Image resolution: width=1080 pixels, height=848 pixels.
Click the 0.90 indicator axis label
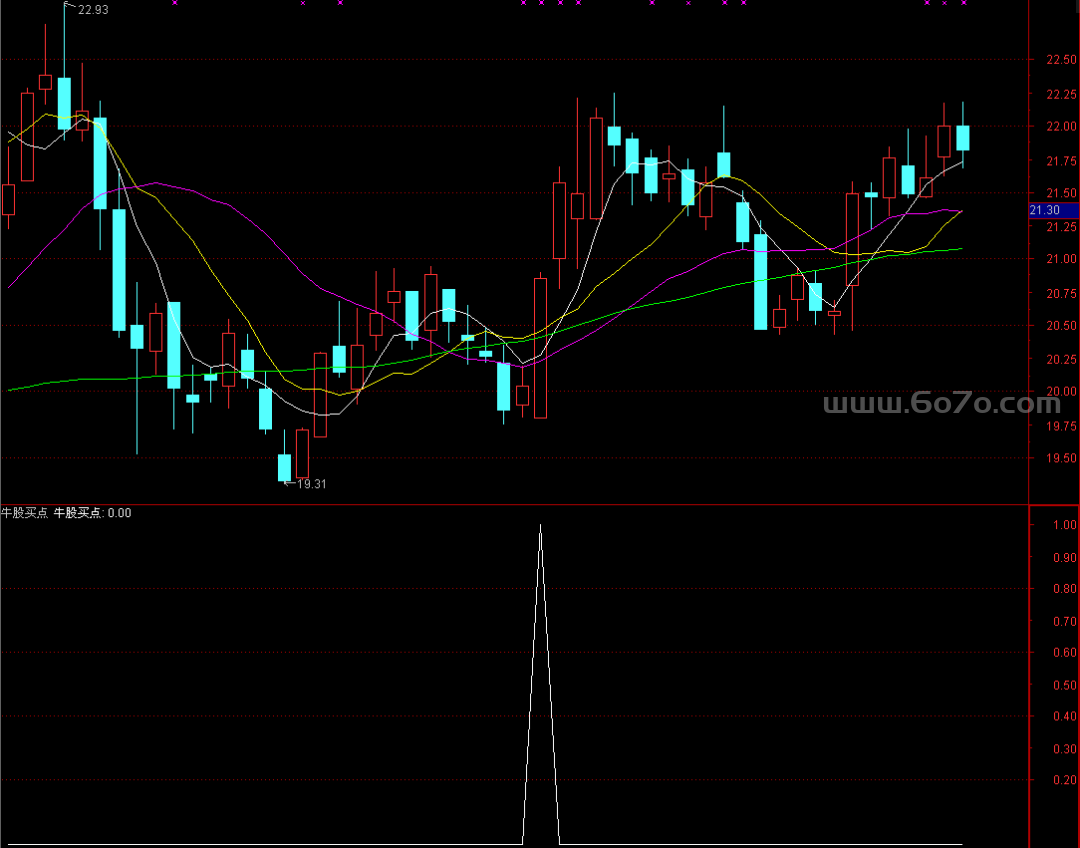point(1065,557)
